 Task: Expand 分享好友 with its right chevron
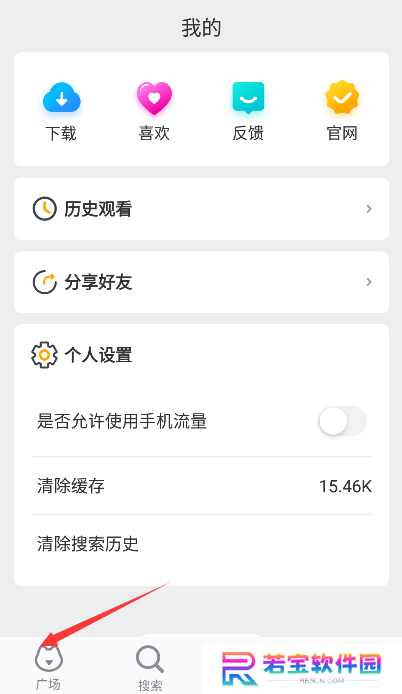tap(369, 282)
